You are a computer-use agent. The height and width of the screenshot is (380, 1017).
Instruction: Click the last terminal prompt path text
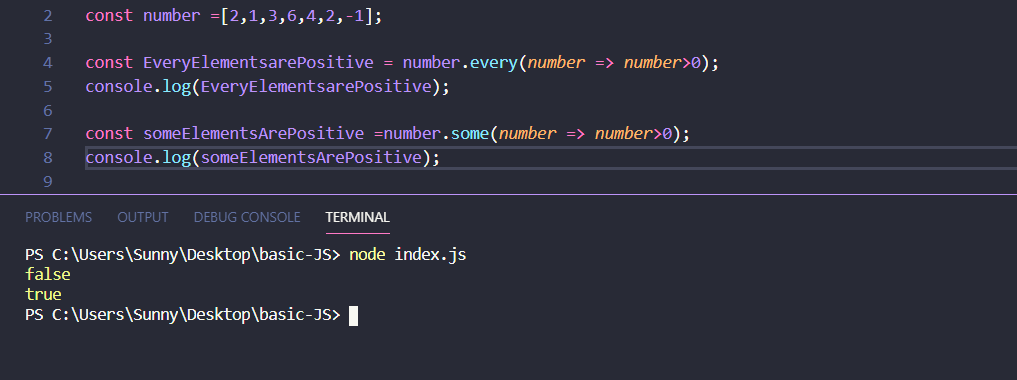point(182,315)
